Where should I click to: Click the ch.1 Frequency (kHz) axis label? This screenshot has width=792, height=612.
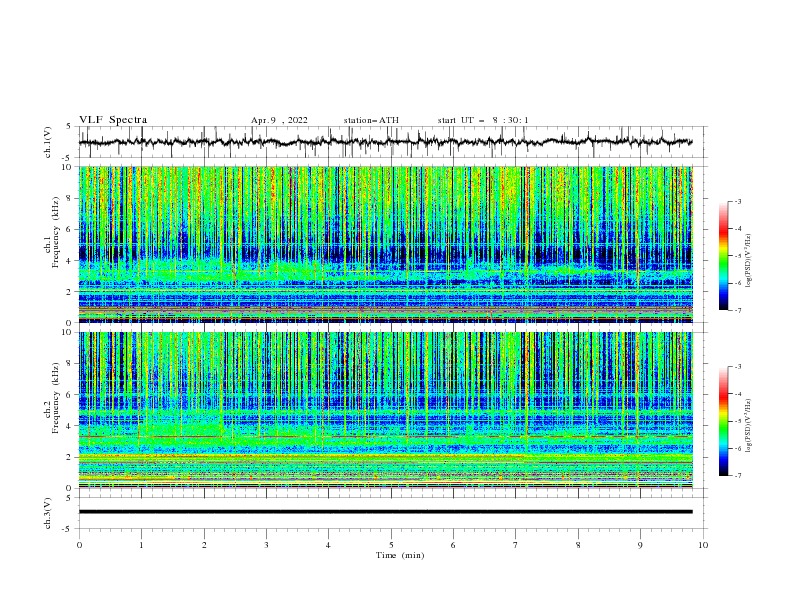pos(52,232)
